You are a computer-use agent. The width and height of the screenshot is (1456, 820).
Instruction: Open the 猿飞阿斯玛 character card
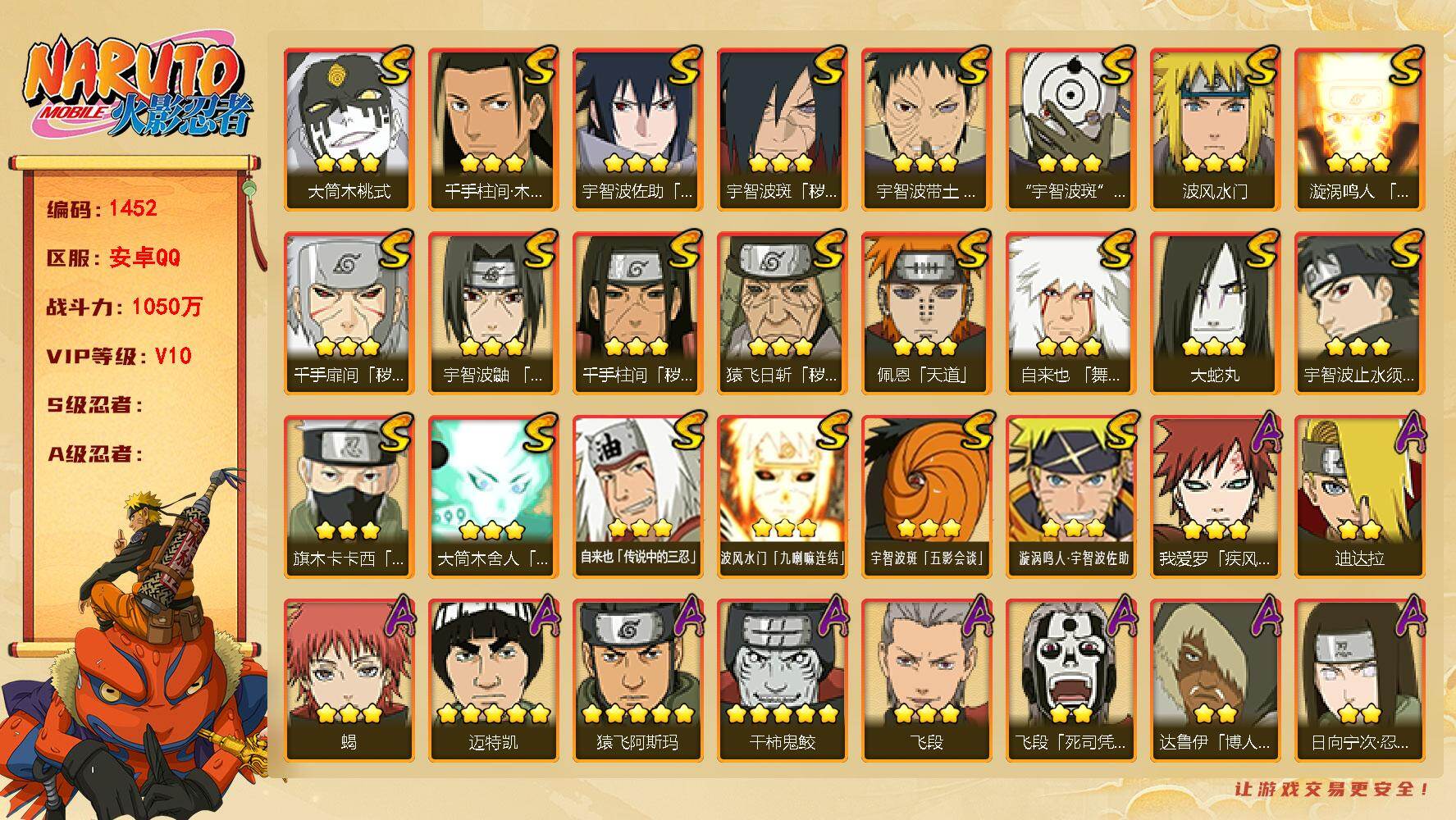[x=637, y=681]
